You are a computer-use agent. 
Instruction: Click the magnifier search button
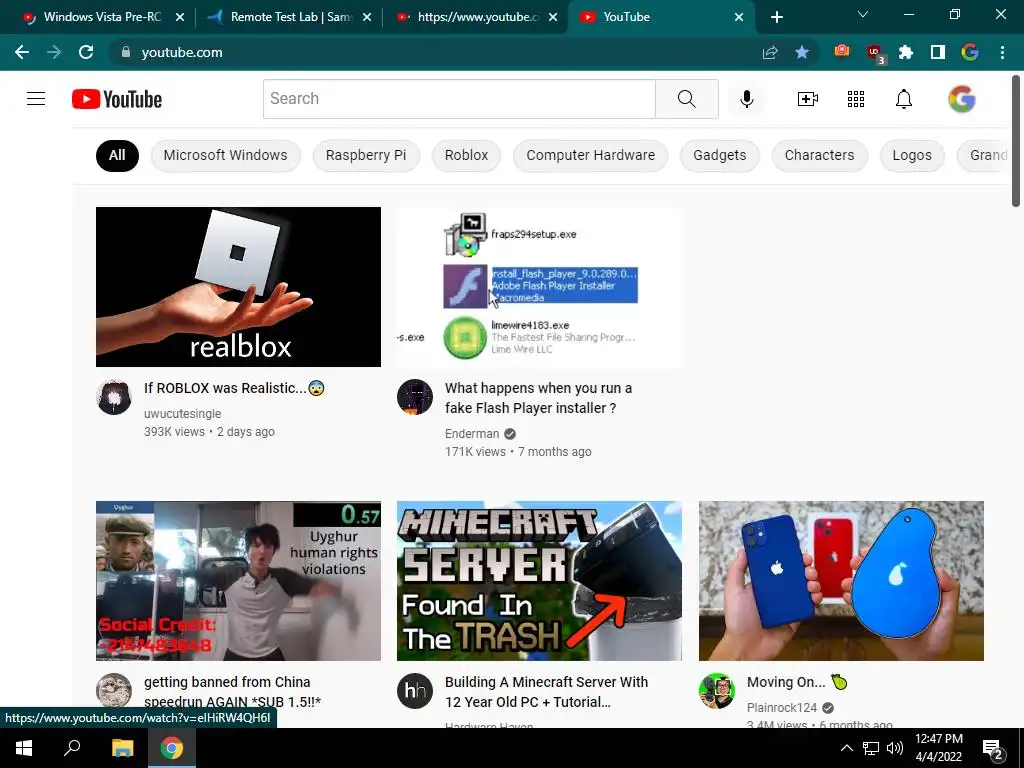point(686,99)
